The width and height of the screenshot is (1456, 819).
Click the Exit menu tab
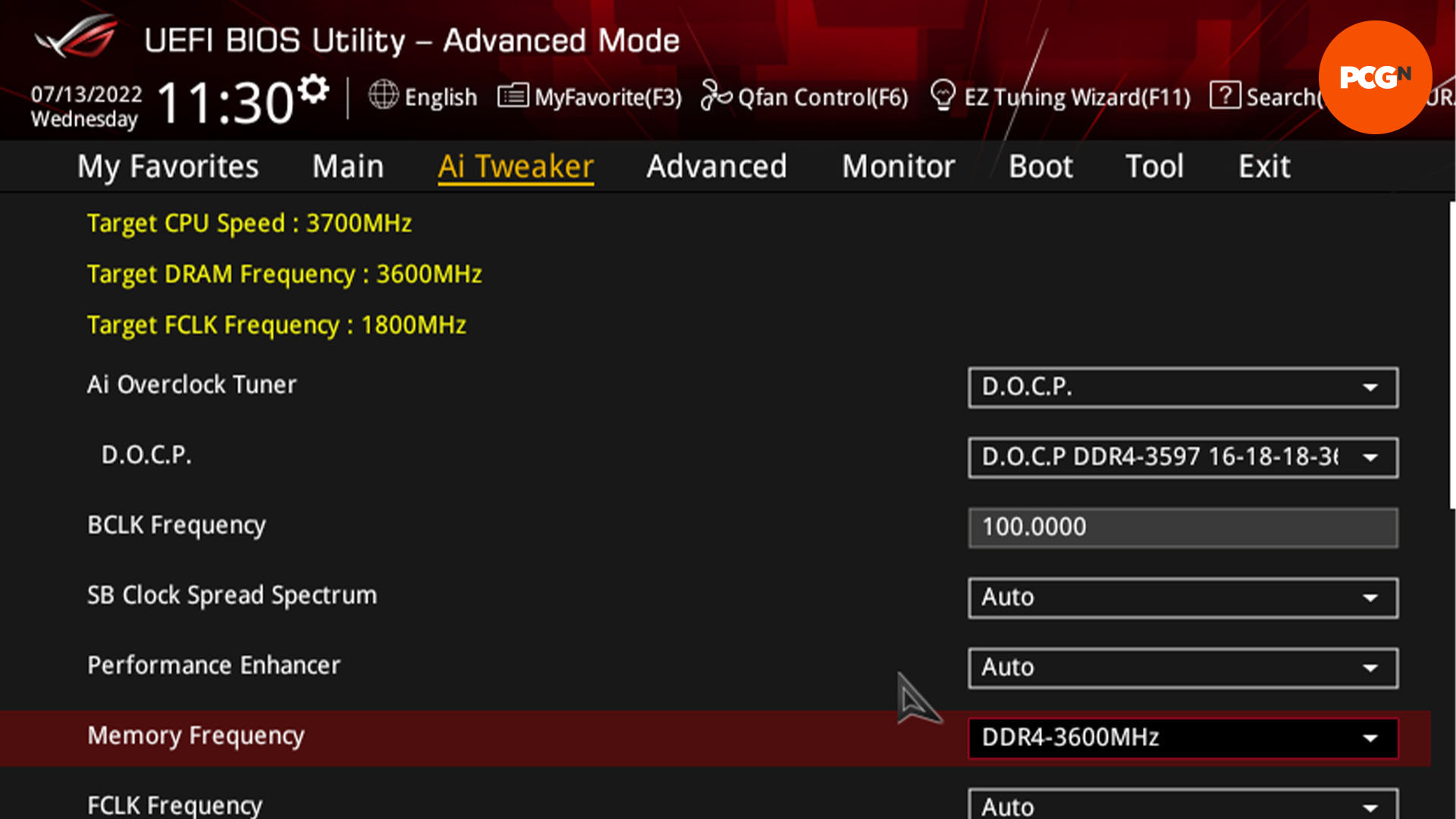(x=1263, y=167)
